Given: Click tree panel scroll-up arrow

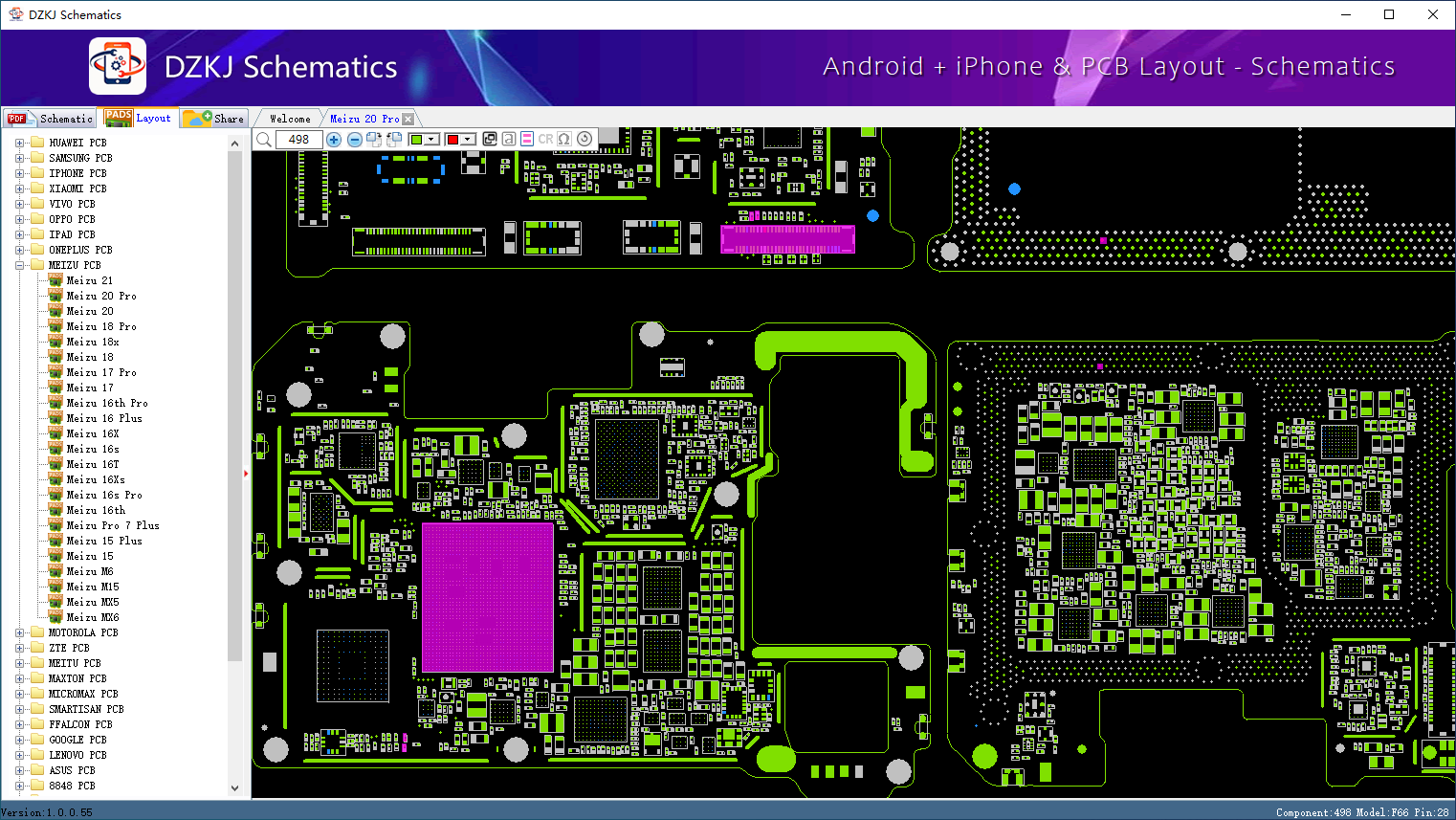Looking at the screenshot, I should pos(235,144).
